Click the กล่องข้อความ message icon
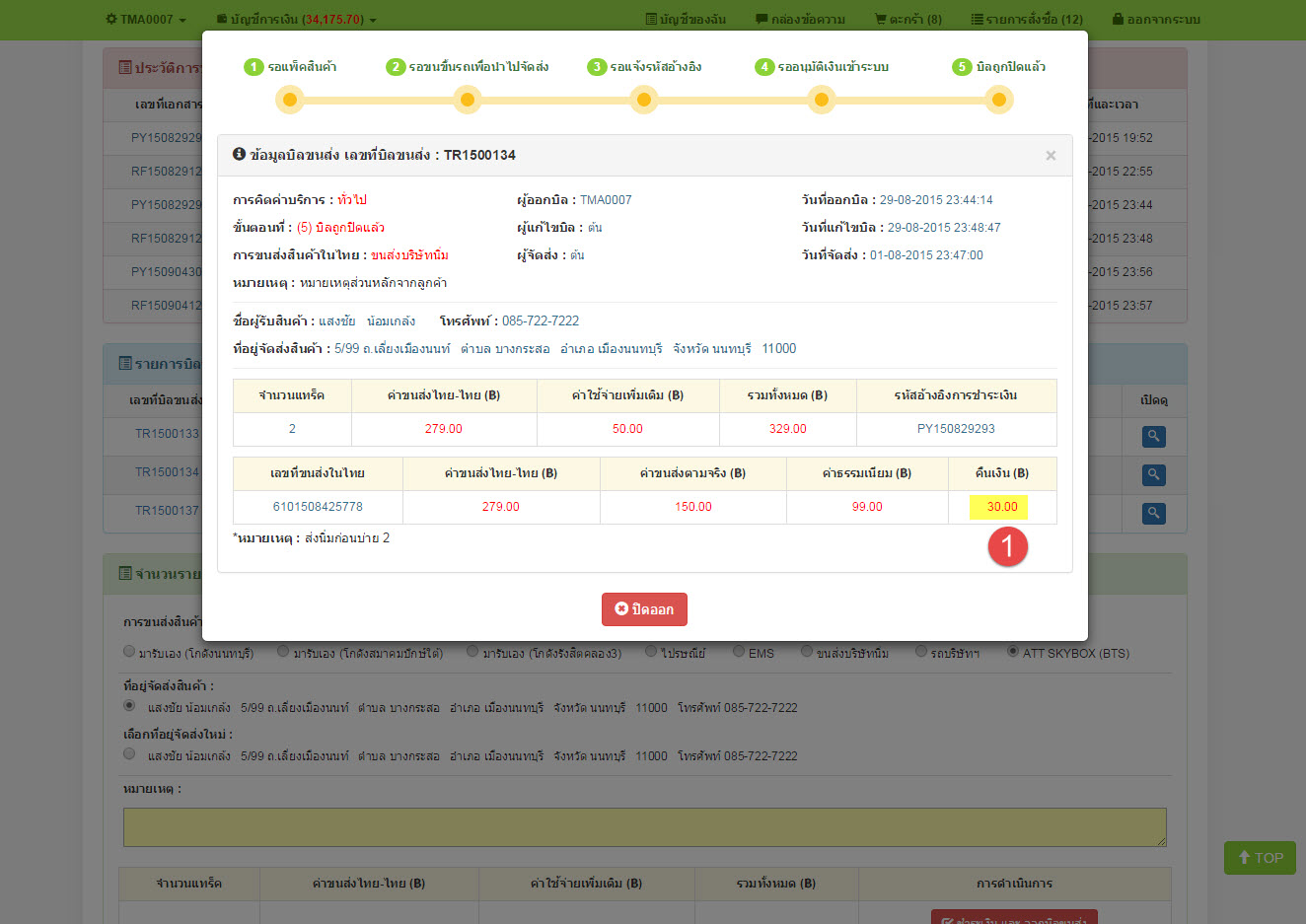This screenshot has width=1306, height=924. tap(762, 19)
